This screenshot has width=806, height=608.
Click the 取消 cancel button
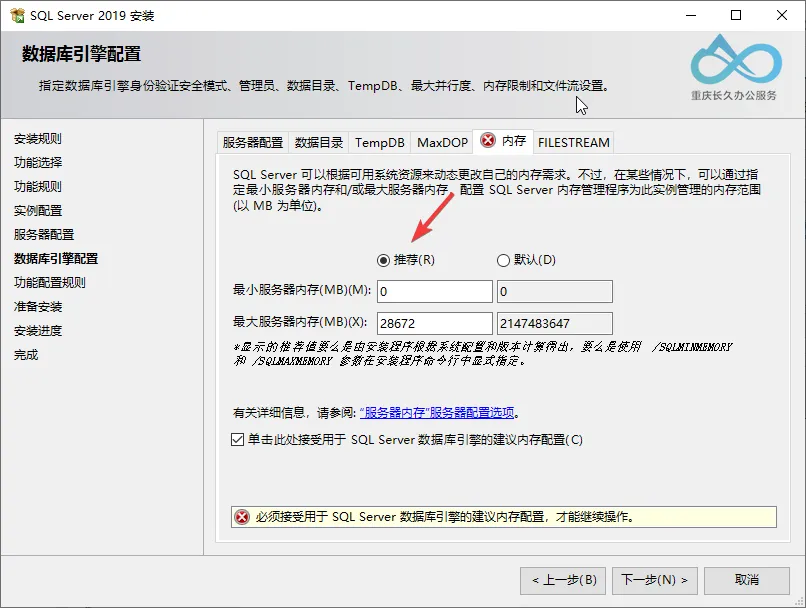746,580
